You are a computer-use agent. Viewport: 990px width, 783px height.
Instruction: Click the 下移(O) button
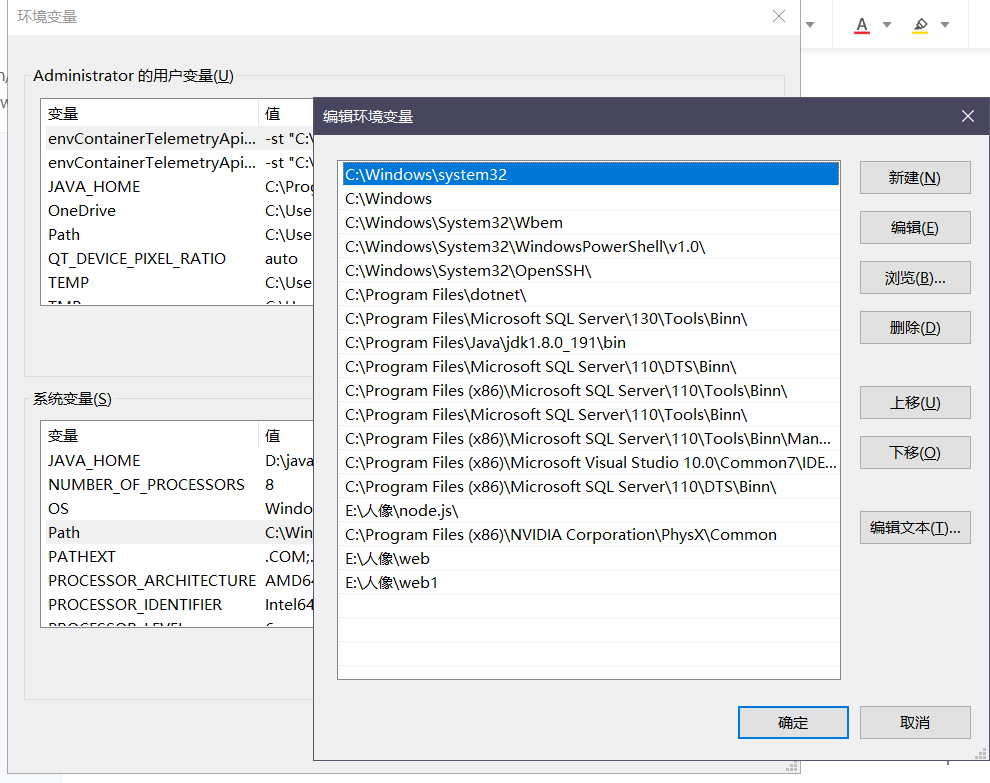[x=915, y=452]
